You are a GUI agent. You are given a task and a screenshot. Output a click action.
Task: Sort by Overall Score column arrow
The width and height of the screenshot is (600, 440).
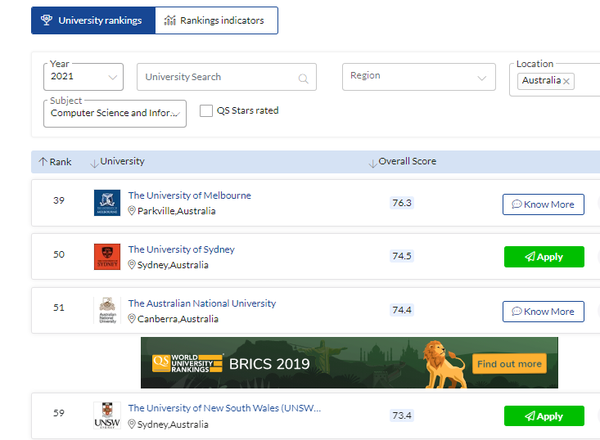click(x=372, y=163)
